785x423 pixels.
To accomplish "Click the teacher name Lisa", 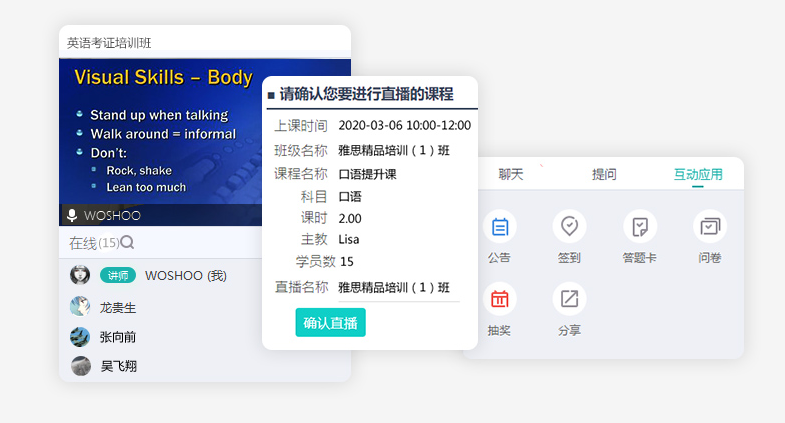I will pyautogui.click(x=349, y=239).
